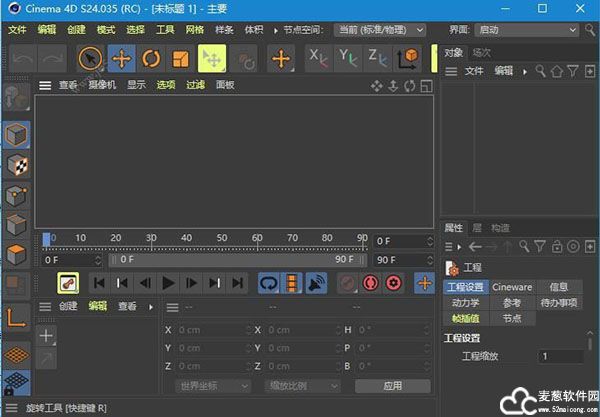Click the record active objects button

tap(371, 283)
